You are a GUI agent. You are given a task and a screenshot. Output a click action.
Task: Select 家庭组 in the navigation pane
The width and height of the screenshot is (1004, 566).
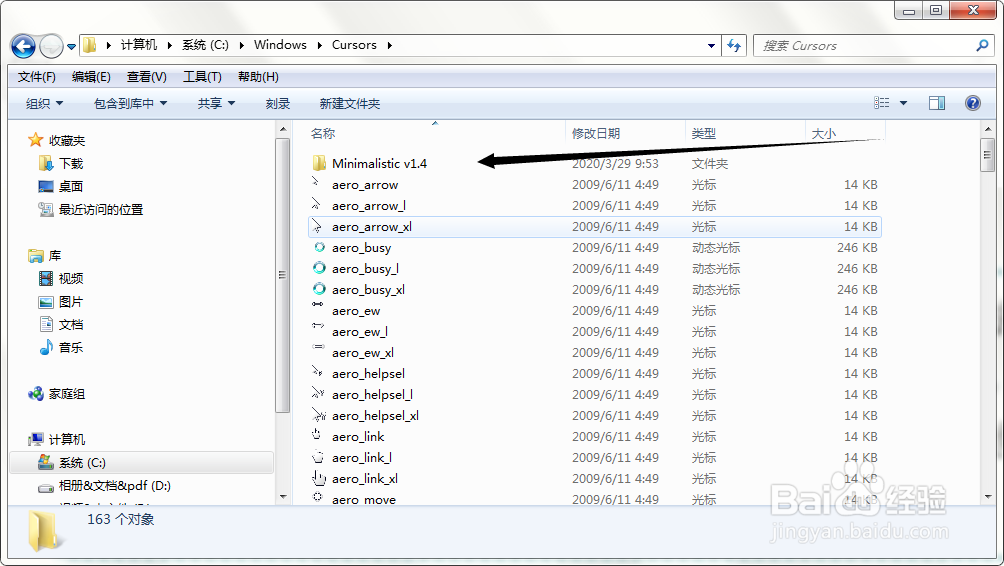67,394
